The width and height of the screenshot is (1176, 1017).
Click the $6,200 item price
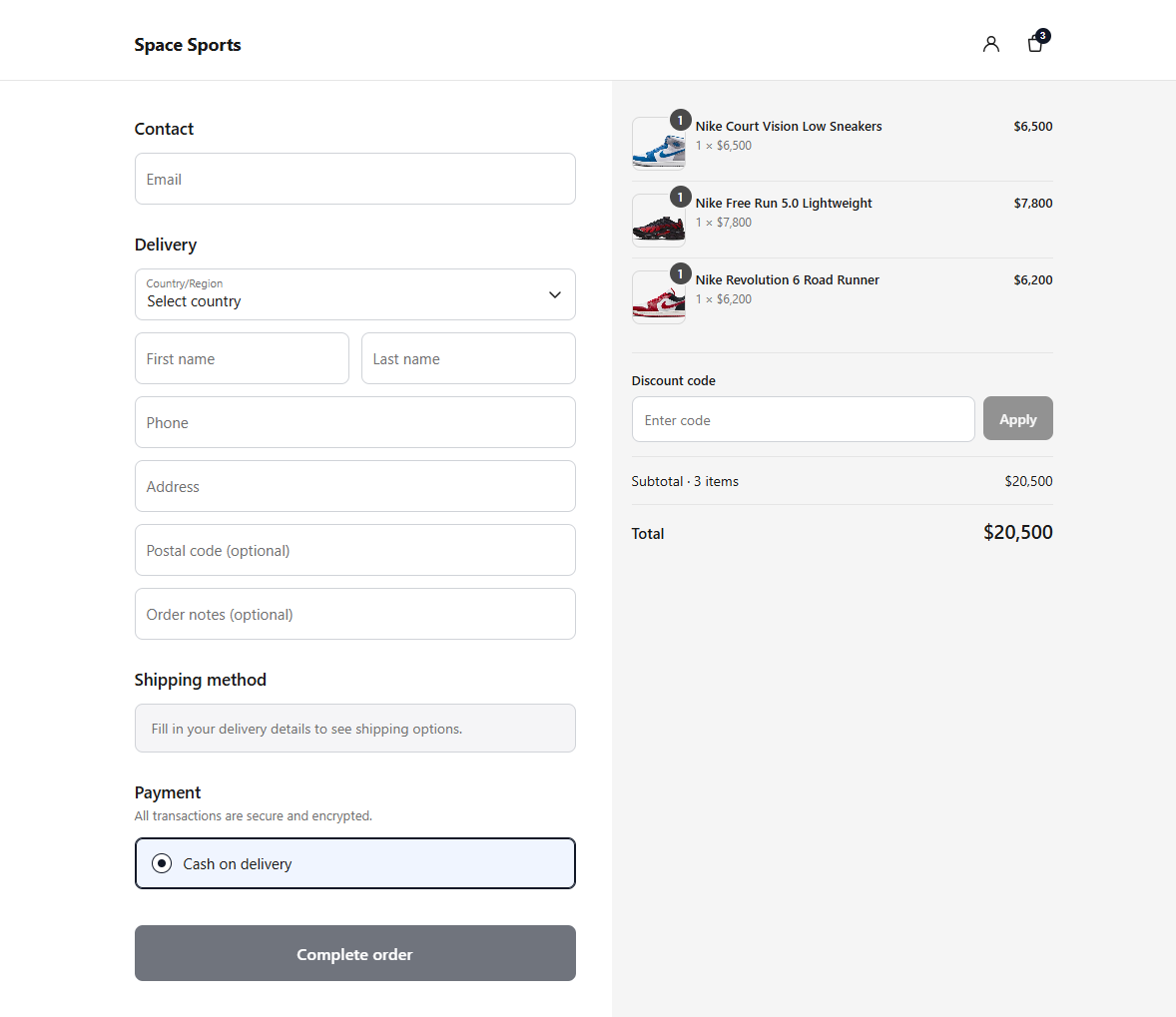(x=1033, y=279)
